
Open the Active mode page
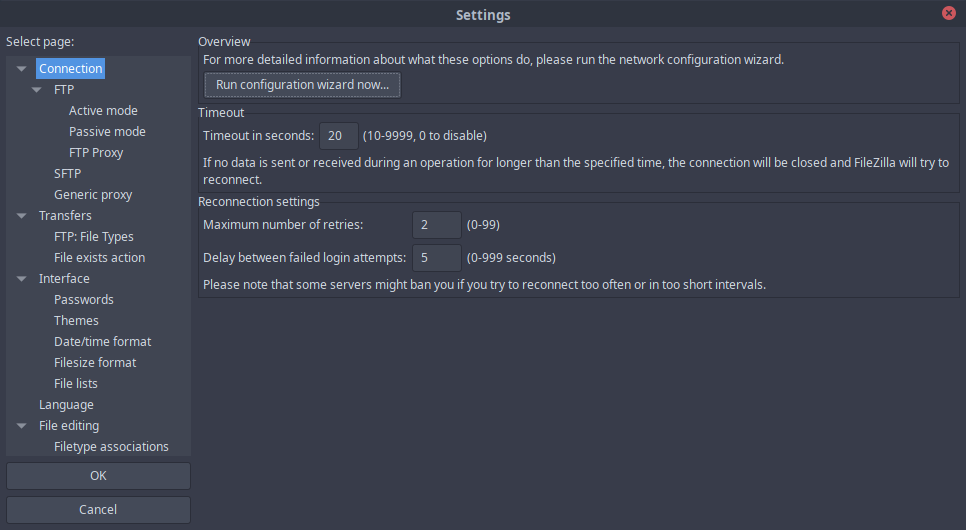click(103, 111)
